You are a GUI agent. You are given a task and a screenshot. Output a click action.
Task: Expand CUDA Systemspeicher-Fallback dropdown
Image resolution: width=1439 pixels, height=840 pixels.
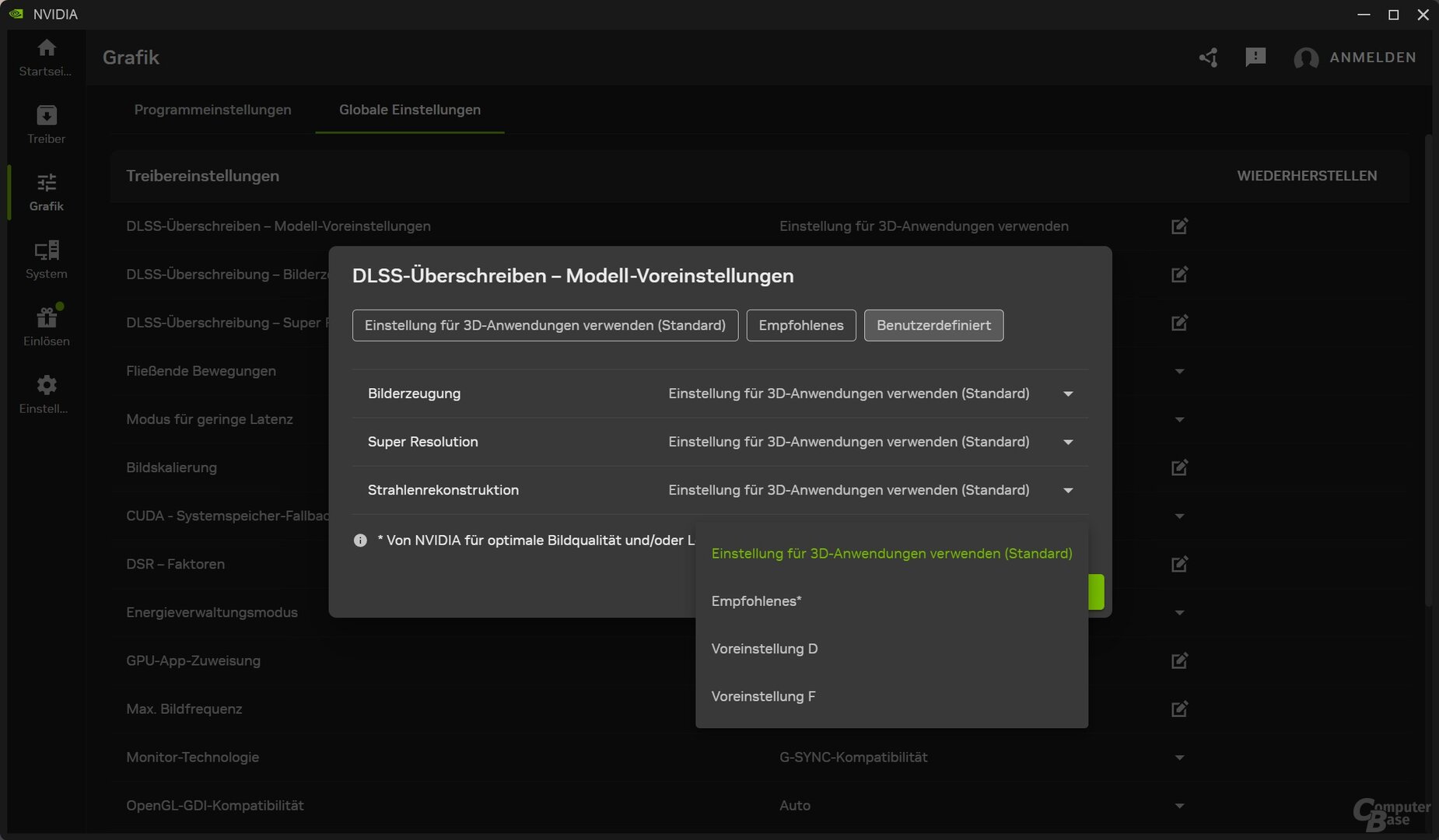[1179, 516]
